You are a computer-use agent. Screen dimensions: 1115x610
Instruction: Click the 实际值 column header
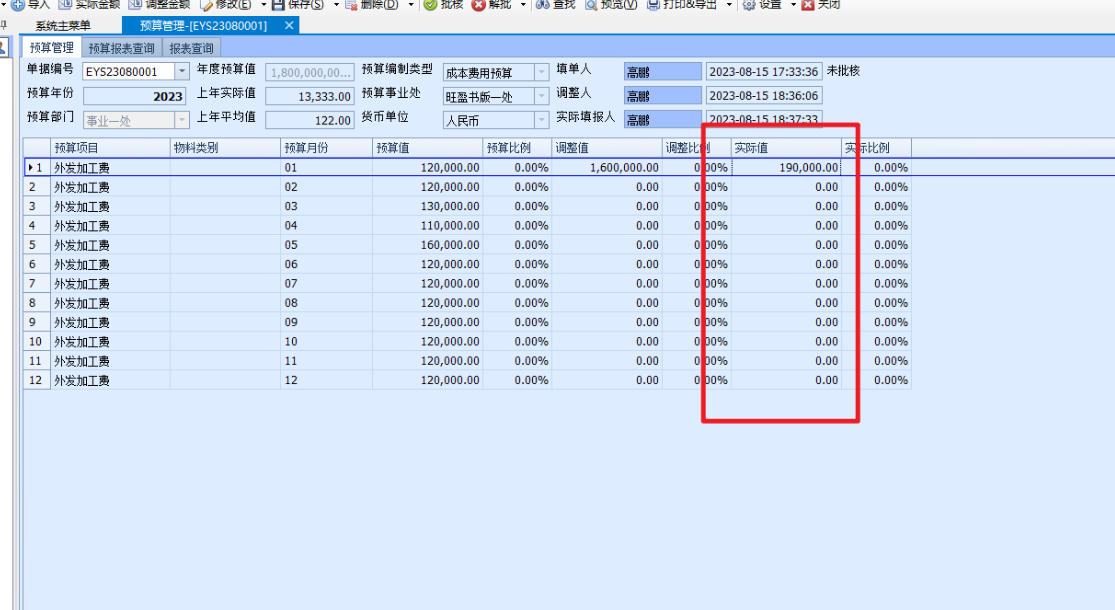coord(786,148)
